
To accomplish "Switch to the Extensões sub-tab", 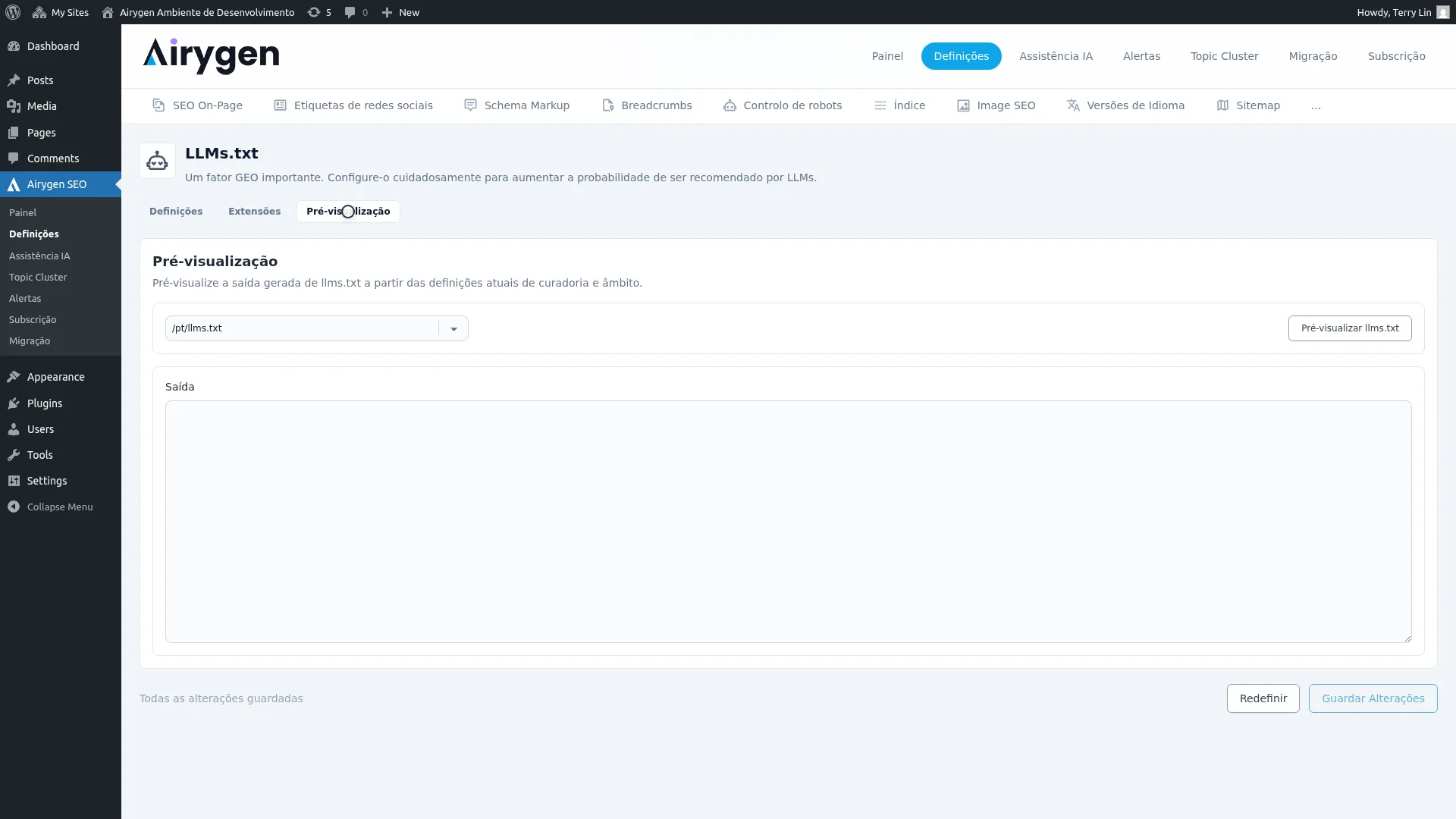I will click(x=254, y=212).
